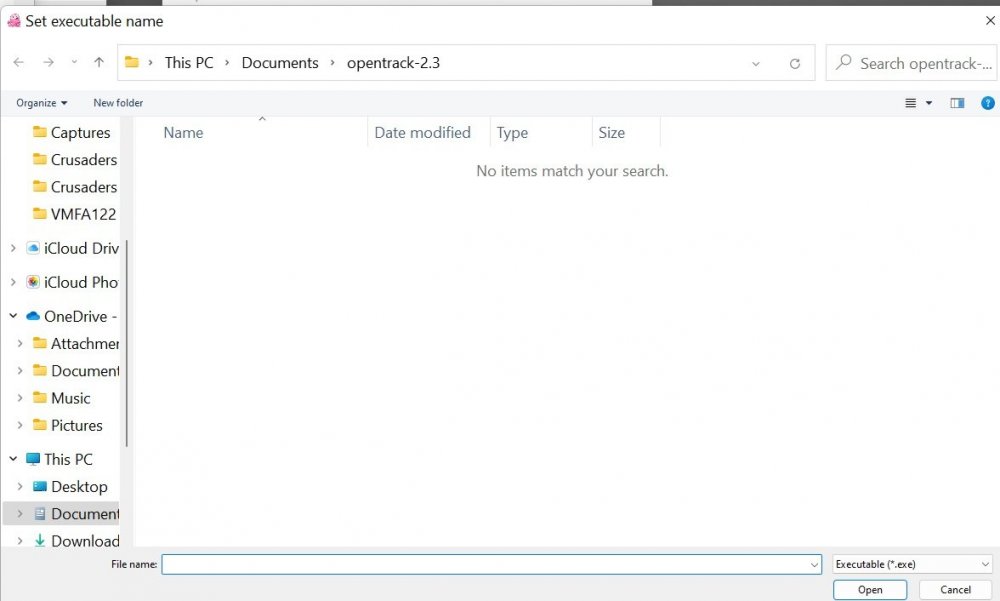Open the help question mark icon
1000x601 pixels.
coord(987,103)
